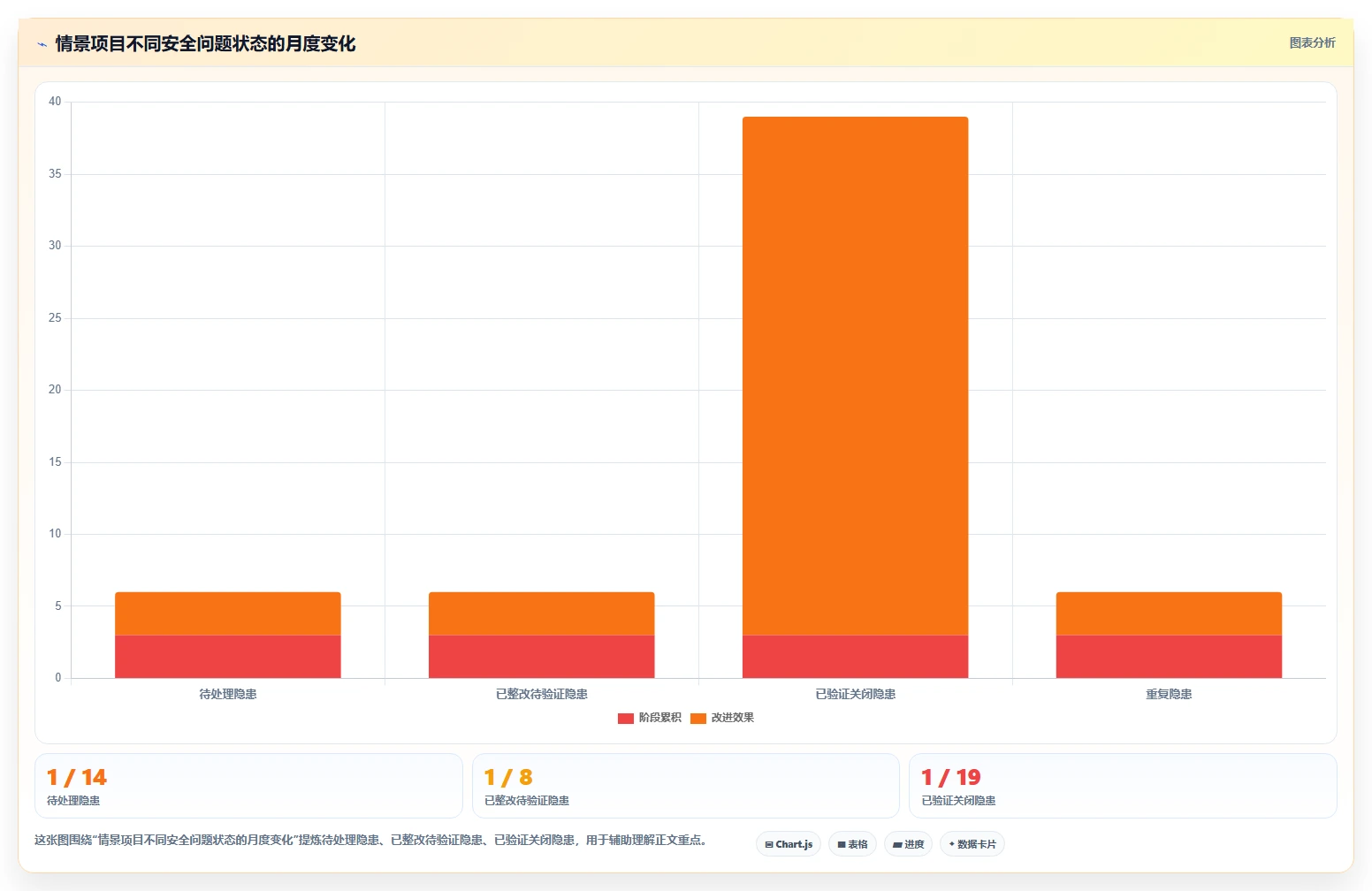The width and height of the screenshot is (1372, 891).
Task: Click the red bar segment for 已整改待验证隐患
Action: click(541, 657)
